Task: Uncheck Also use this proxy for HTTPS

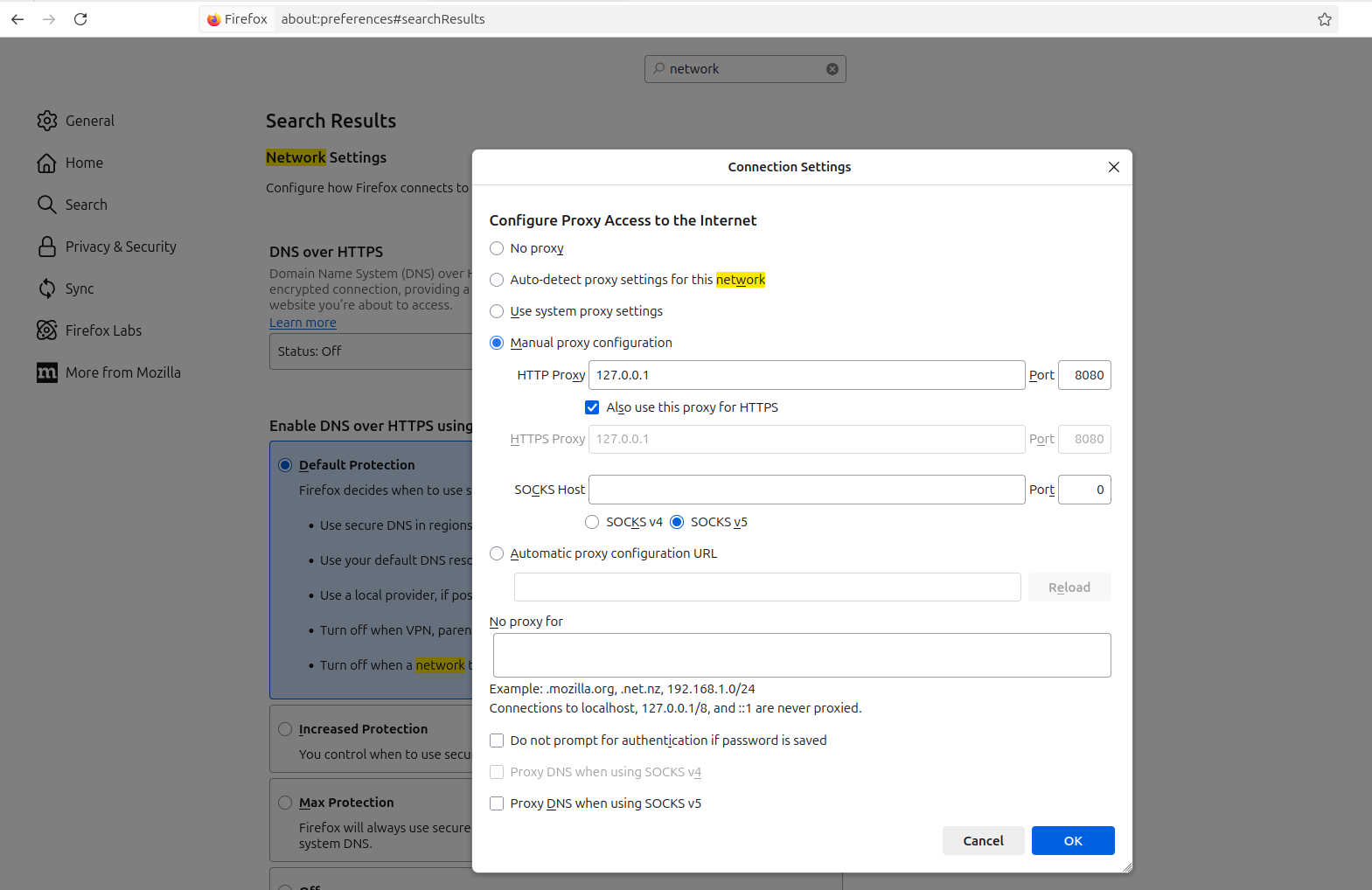Action: point(592,407)
